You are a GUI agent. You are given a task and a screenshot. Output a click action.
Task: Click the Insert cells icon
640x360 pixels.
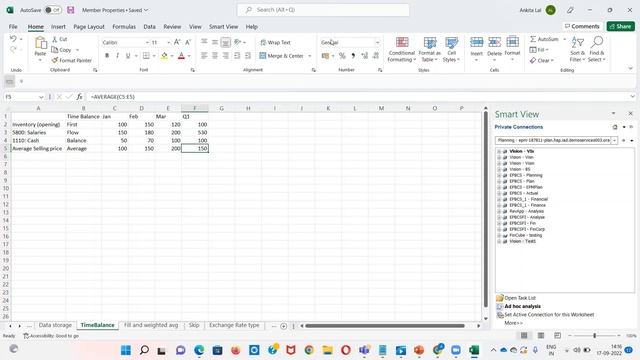coord(476,42)
